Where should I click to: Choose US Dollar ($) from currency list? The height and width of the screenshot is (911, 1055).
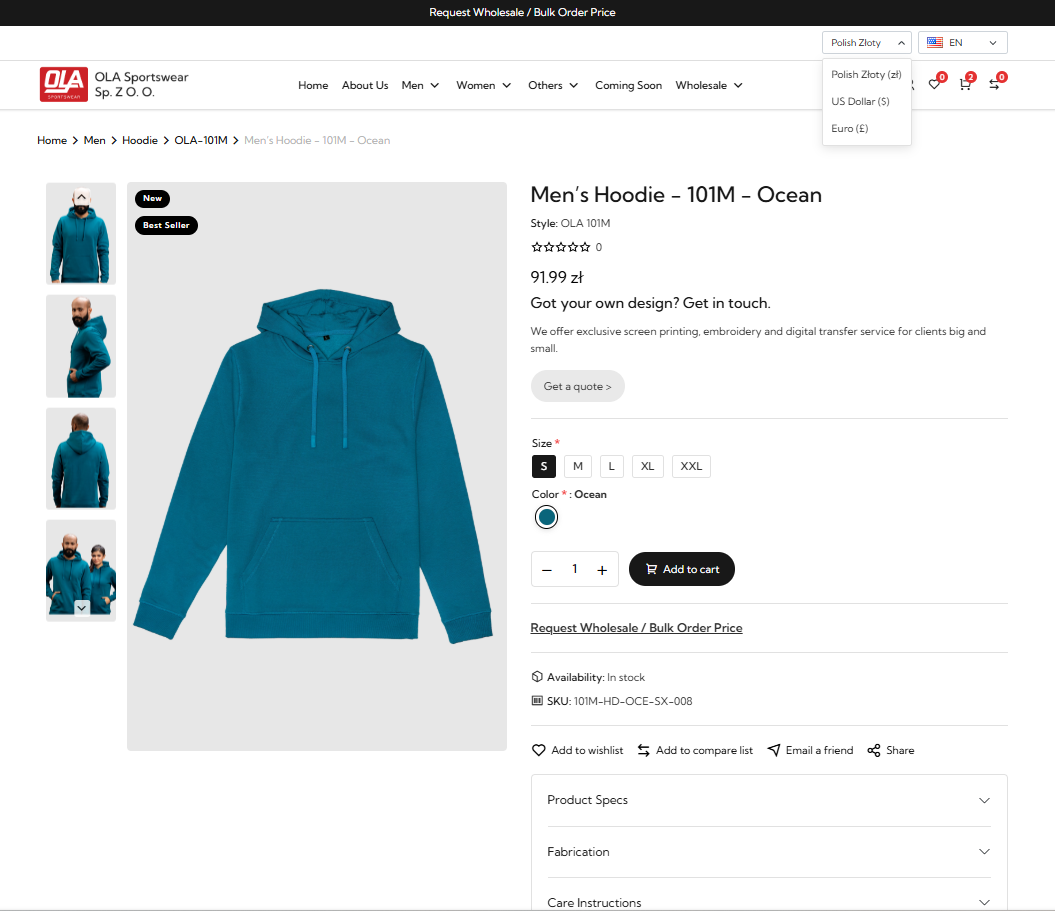click(x=860, y=102)
